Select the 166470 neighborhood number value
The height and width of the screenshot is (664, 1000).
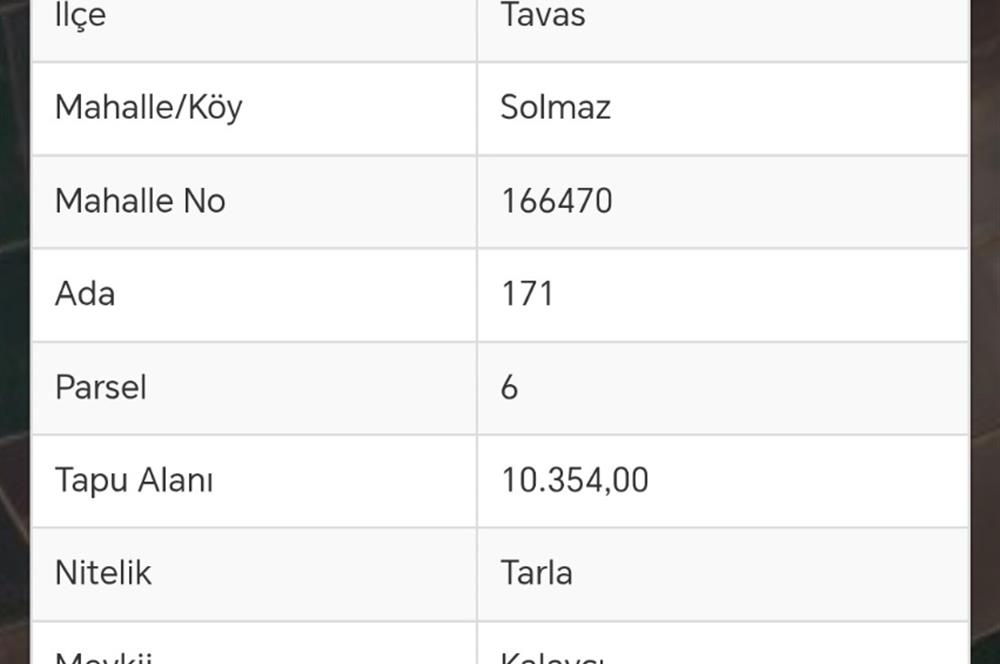coord(556,201)
